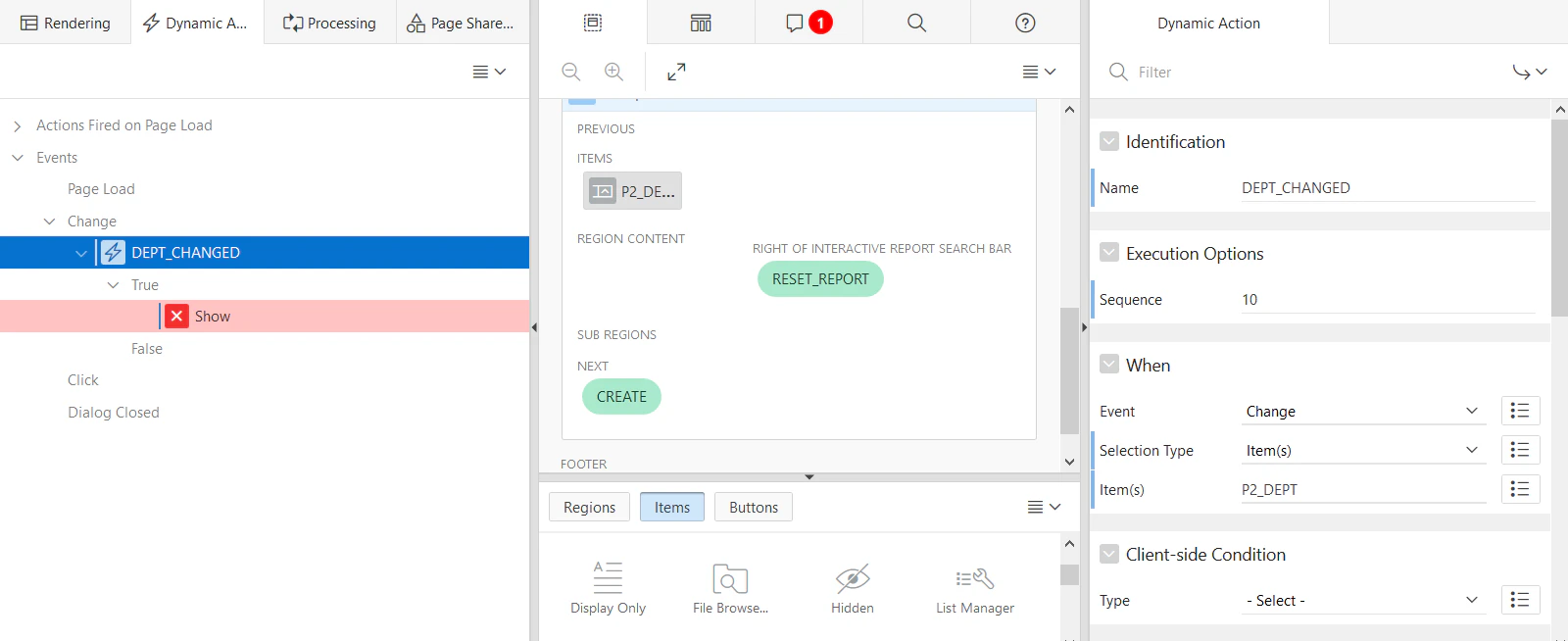Show the Buttons gallery

pos(754,507)
